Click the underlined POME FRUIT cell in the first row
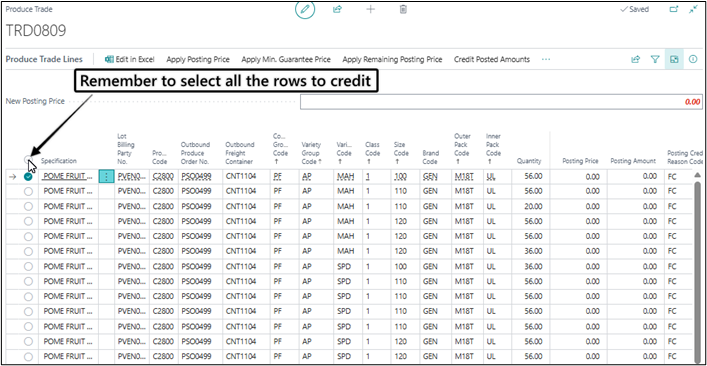The image size is (707, 366). pyautogui.click(x=68, y=176)
